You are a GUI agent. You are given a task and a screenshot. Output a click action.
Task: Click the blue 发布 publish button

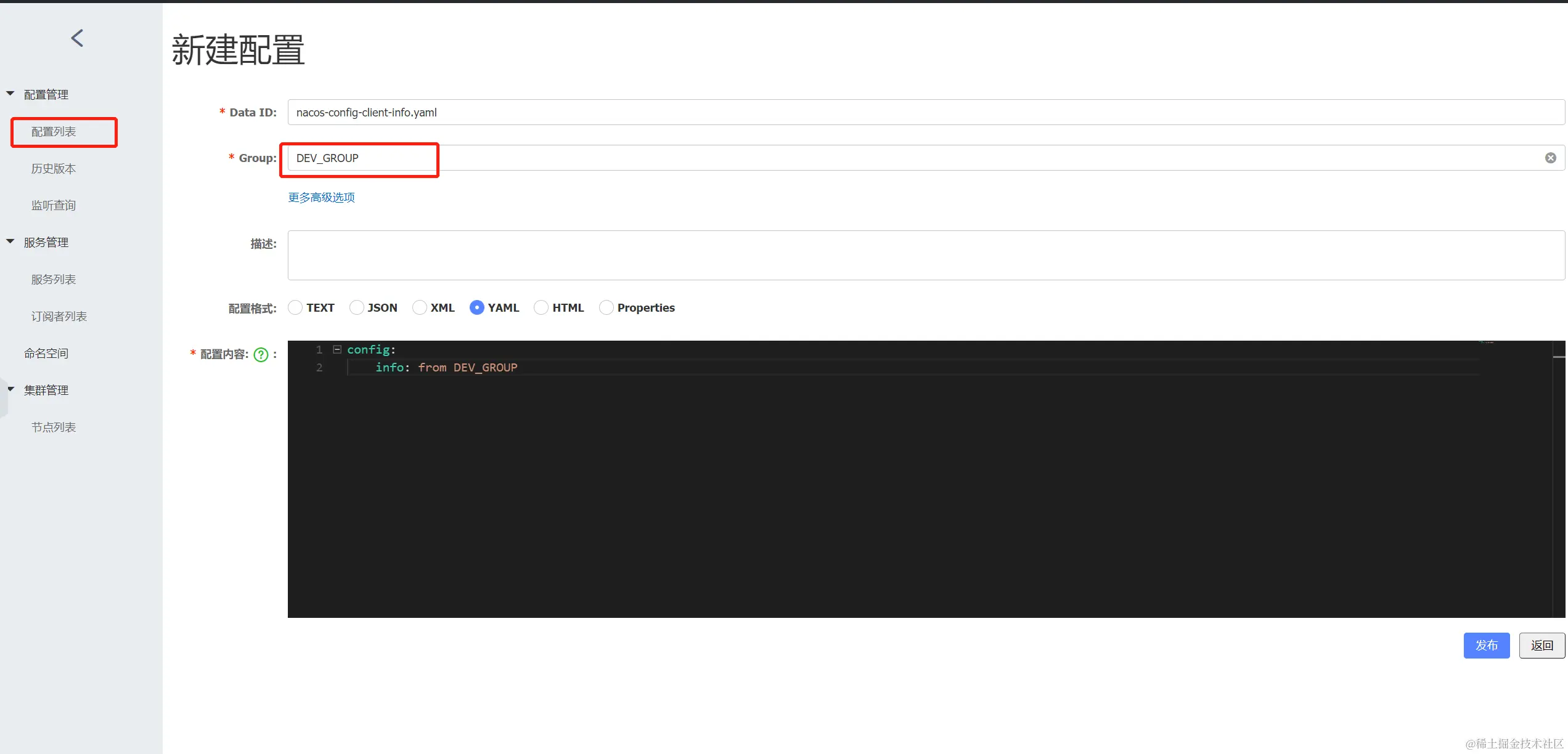[1486, 646]
